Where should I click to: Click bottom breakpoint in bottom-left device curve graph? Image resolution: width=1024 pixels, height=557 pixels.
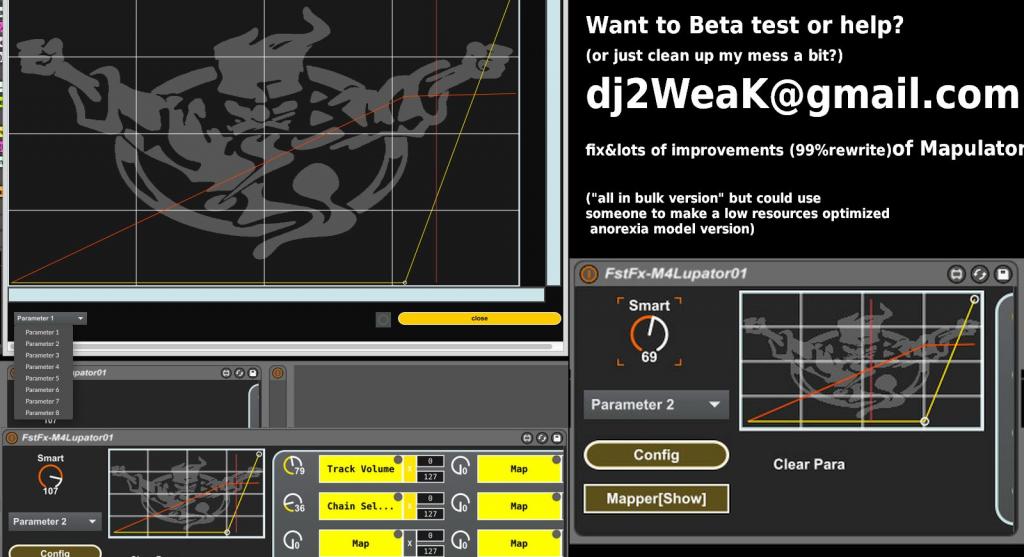pyautogui.click(x=227, y=532)
